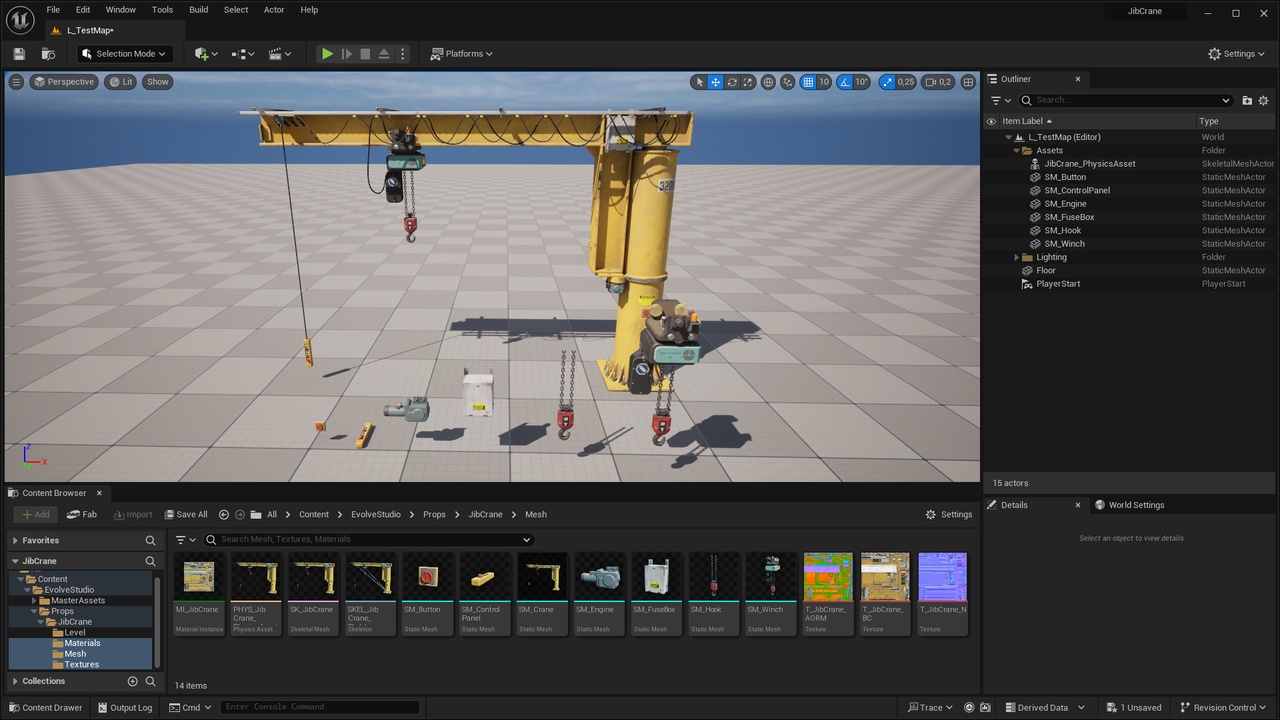Expand the MasterAssets folder in tree
This screenshot has height=720, width=1280.
click(x=34, y=601)
